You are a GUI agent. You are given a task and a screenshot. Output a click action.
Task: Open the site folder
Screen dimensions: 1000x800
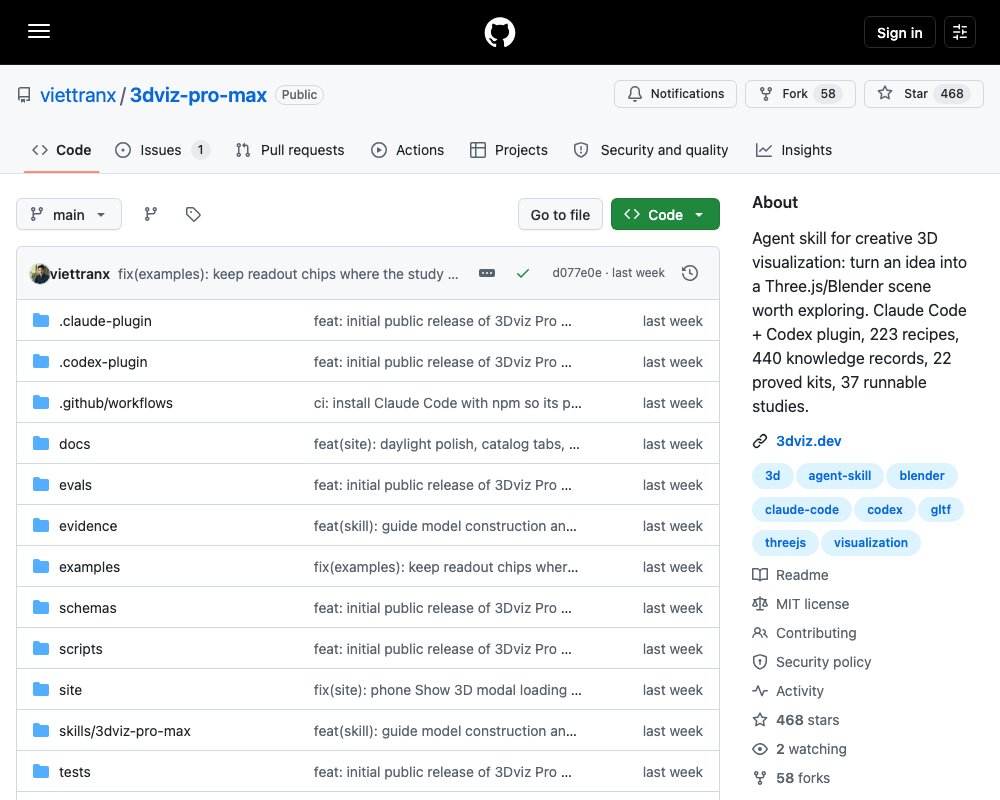(x=70, y=690)
